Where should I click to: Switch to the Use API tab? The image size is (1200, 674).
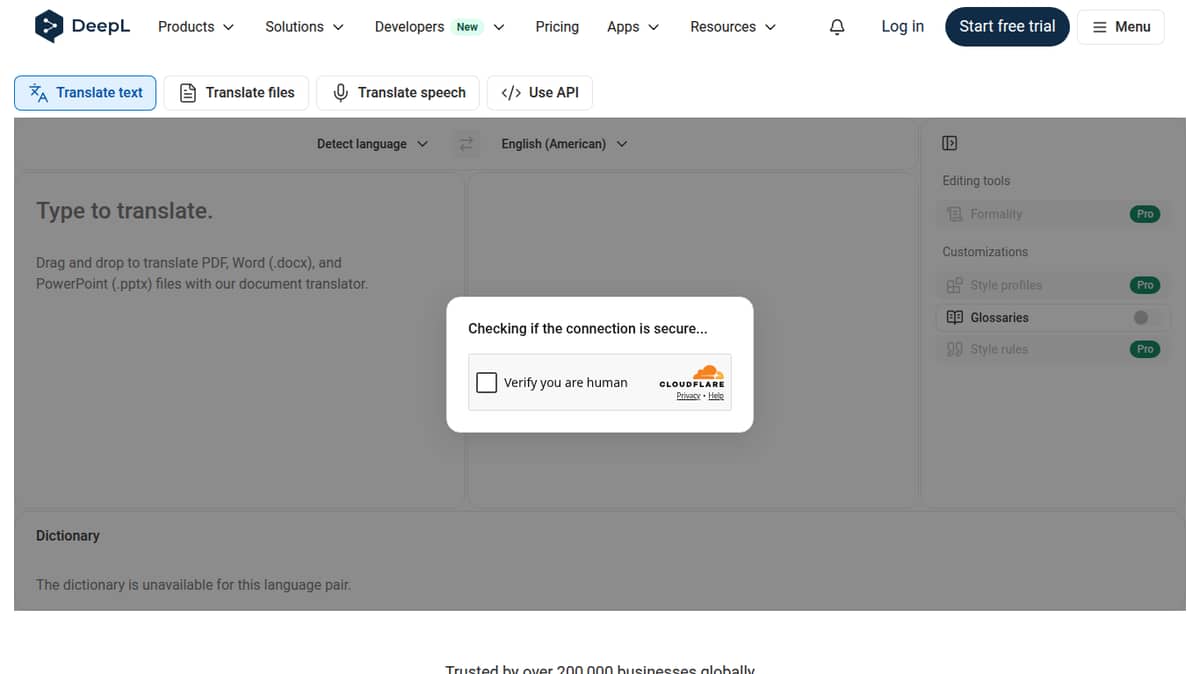[540, 92]
